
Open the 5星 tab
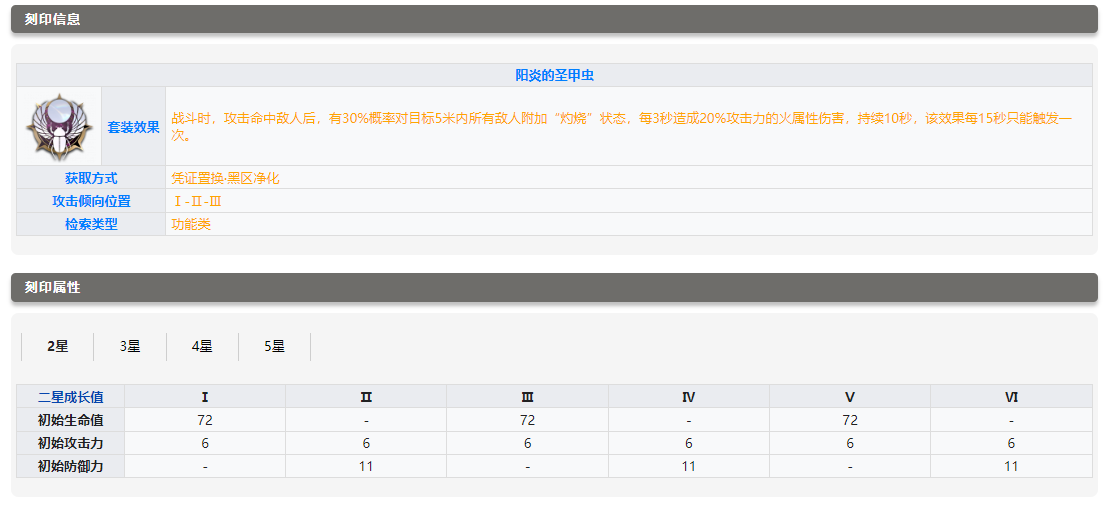[x=274, y=347]
